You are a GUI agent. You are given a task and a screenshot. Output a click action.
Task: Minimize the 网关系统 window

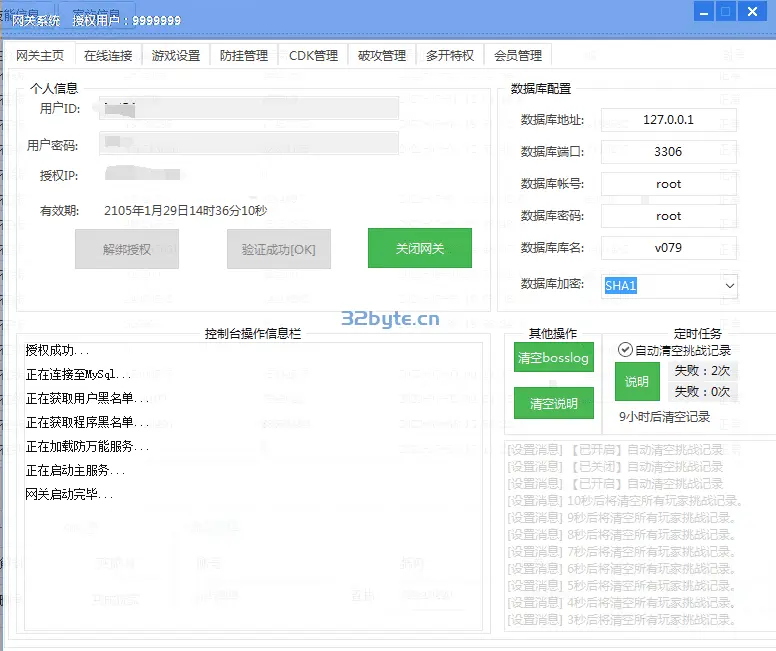click(704, 11)
